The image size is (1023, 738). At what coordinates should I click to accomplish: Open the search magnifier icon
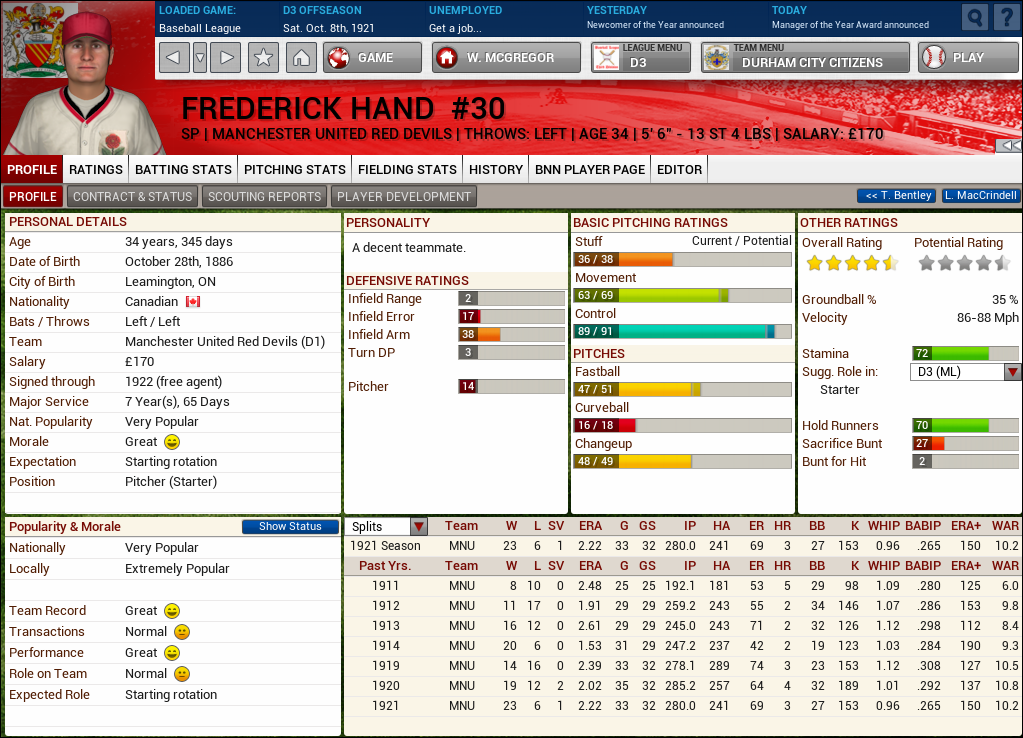tap(974, 17)
